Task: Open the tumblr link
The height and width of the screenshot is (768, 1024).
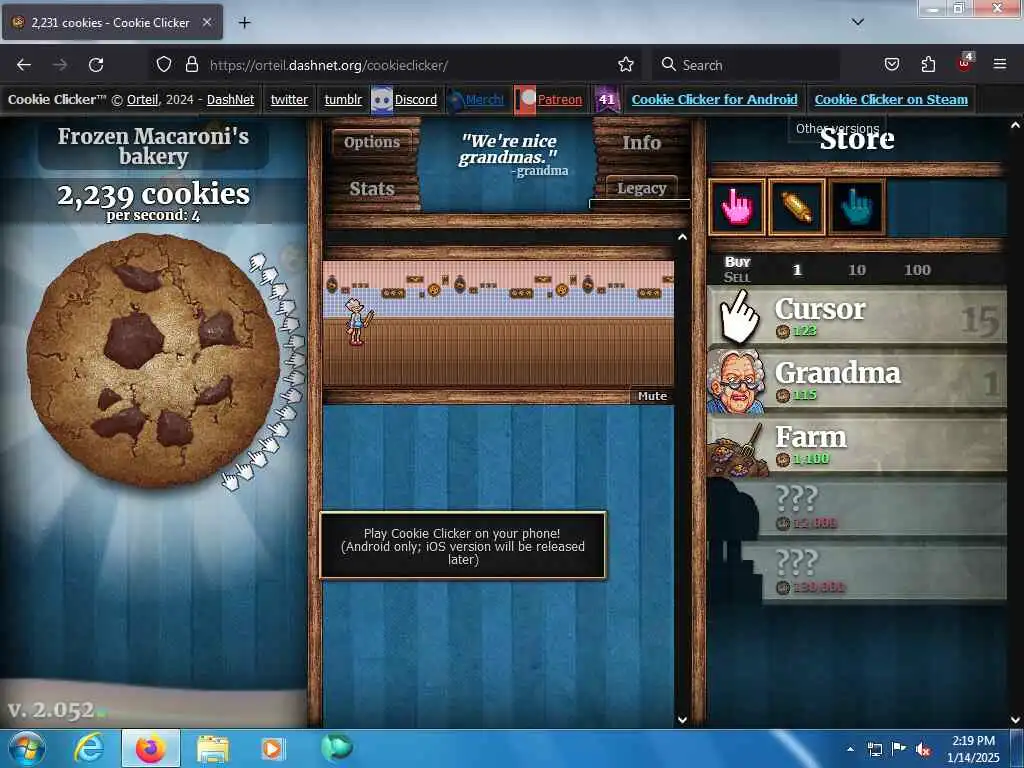Action: pos(343,99)
